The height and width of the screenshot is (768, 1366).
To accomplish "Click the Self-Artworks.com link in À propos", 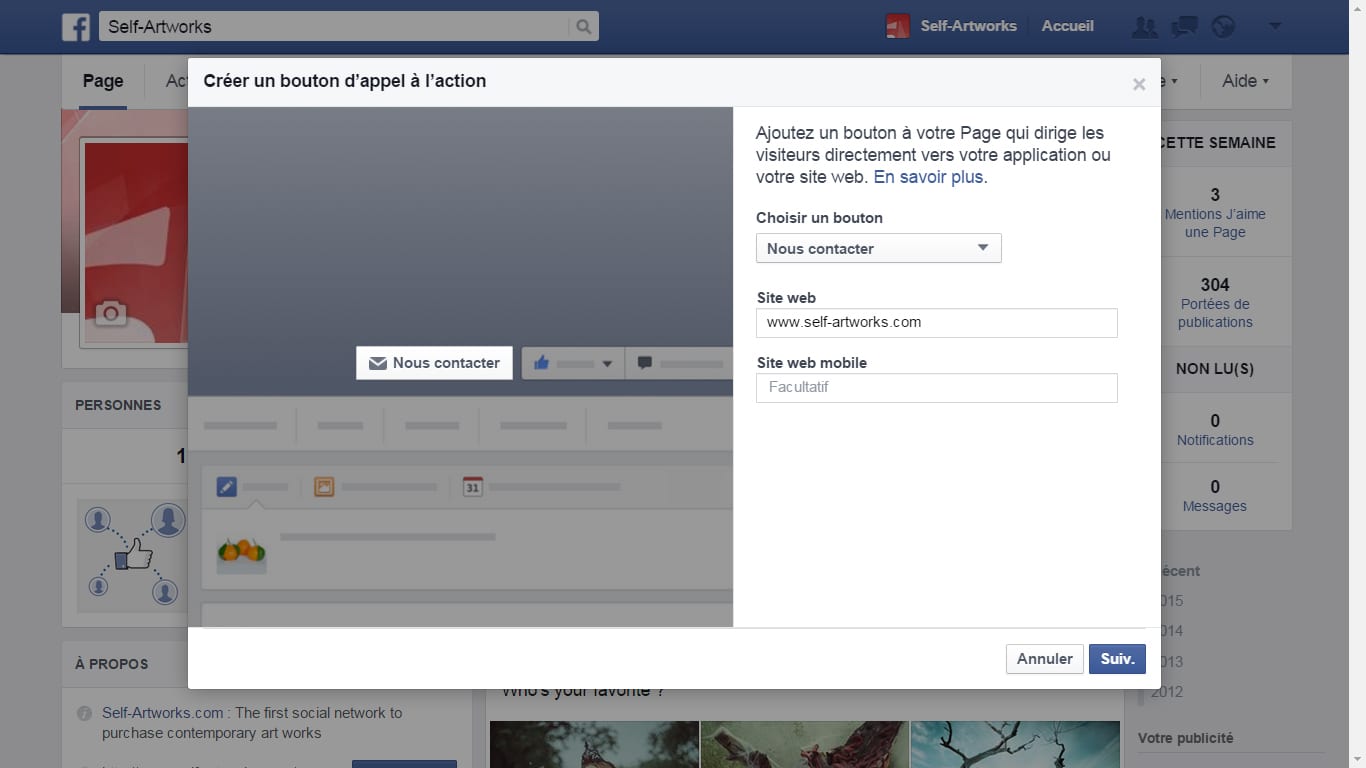I will tap(163, 713).
